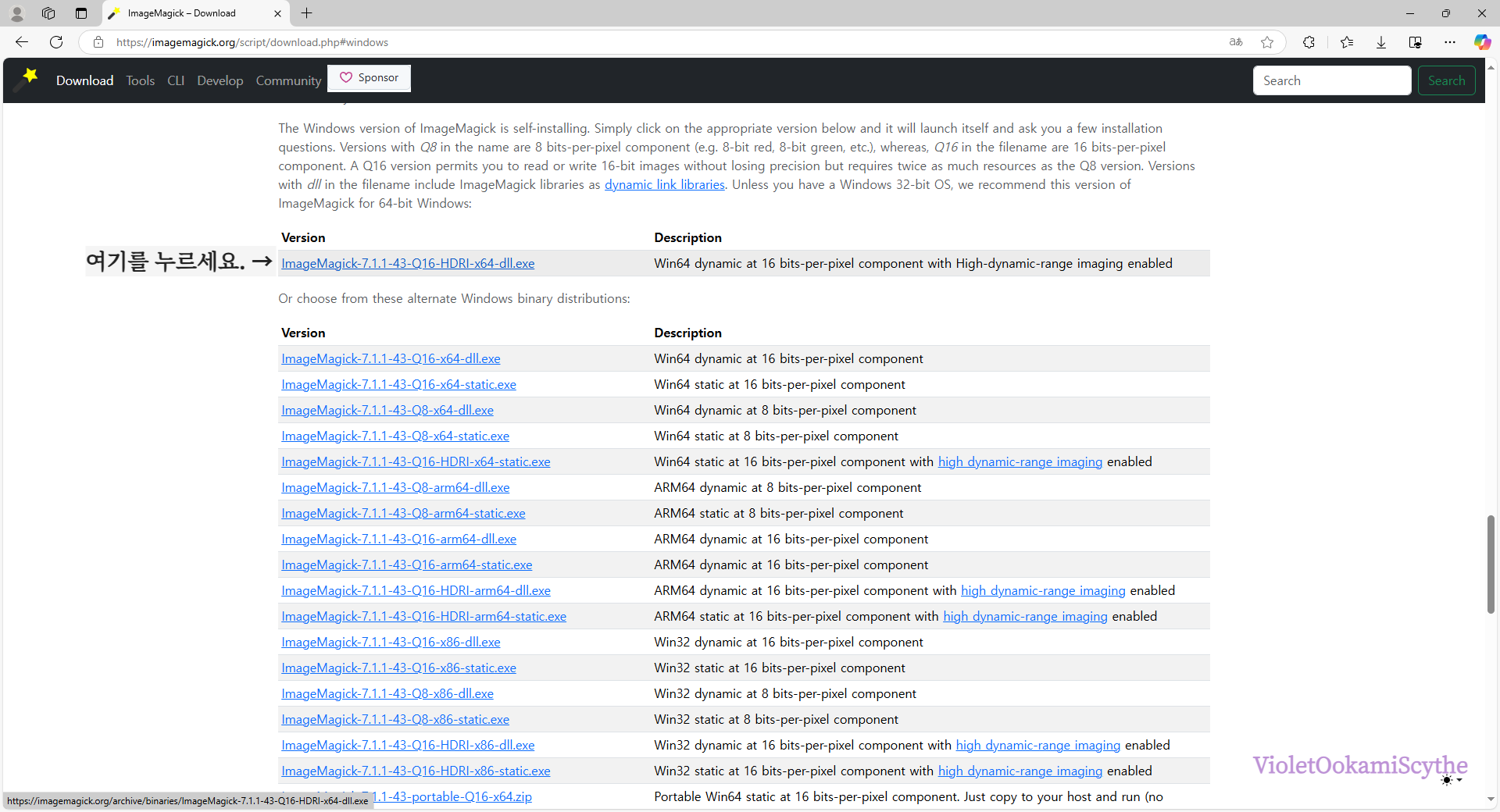Open HDR imaging link in x64-static row
The width and height of the screenshot is (1500, 812).
(x=1020, y=461)
